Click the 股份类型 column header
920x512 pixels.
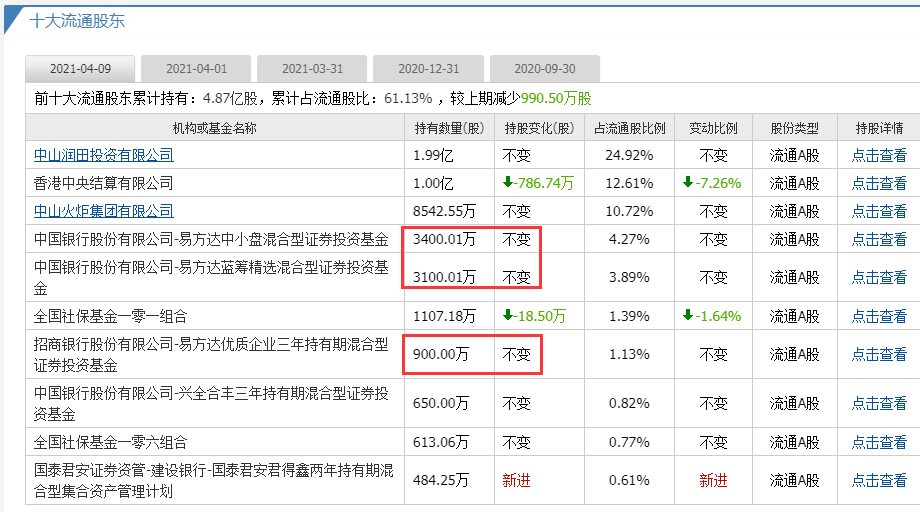click(794, 128)
